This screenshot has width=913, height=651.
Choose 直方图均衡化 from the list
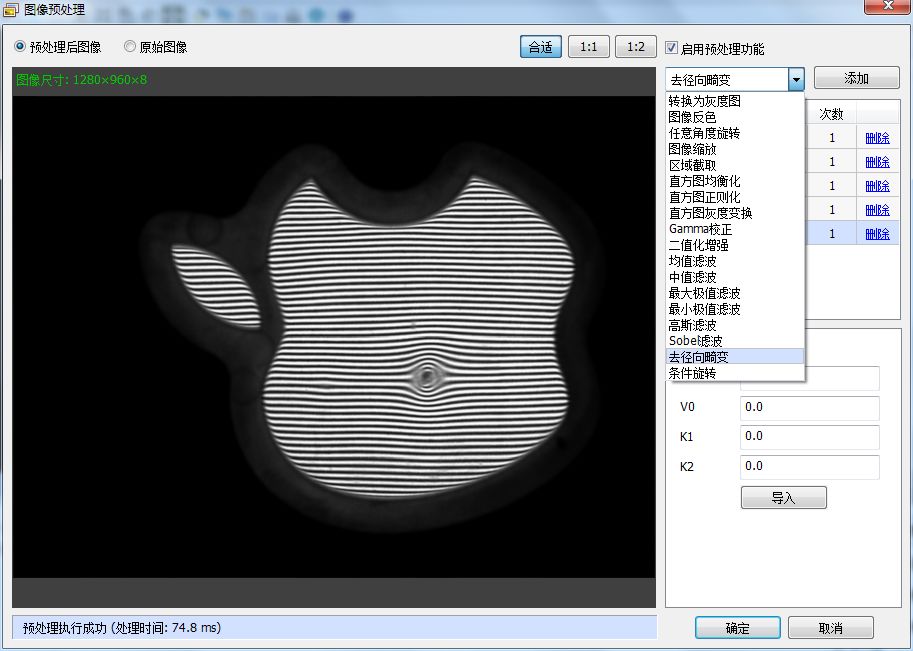click(735, 181)
